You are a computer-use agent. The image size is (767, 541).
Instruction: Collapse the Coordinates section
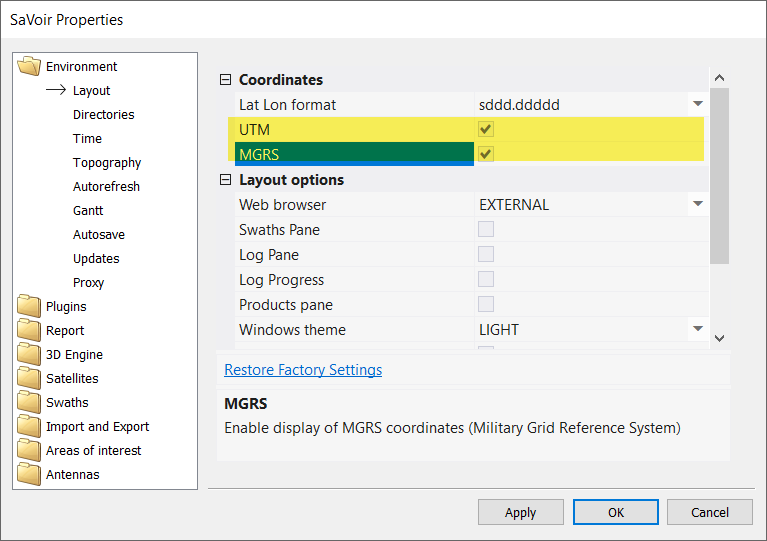click(225, 80)
